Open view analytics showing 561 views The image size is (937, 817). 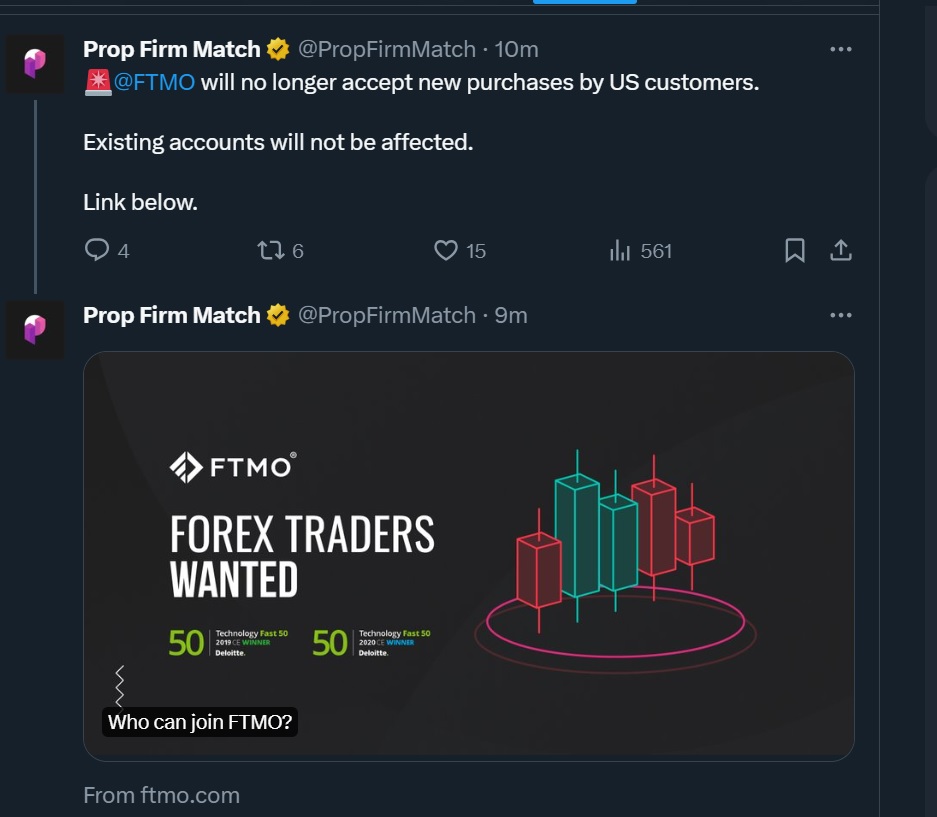(621, 250)
